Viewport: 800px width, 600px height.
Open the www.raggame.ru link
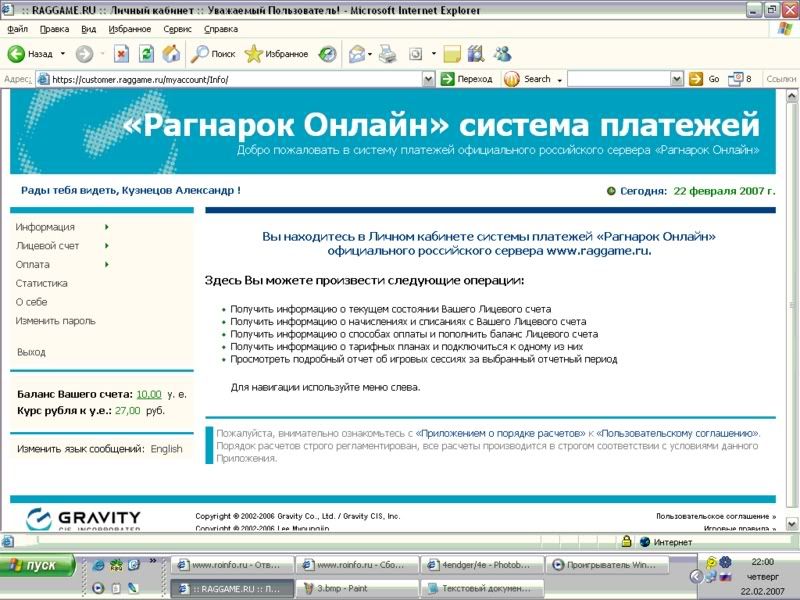coord(598,251)
